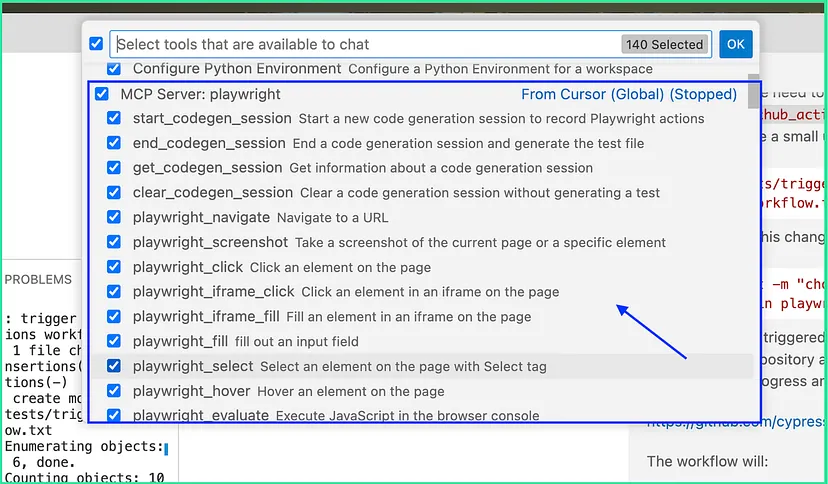Select 'playwright_iframe_click' tool name
Screen dimensions: 828x484
point(213,292)
